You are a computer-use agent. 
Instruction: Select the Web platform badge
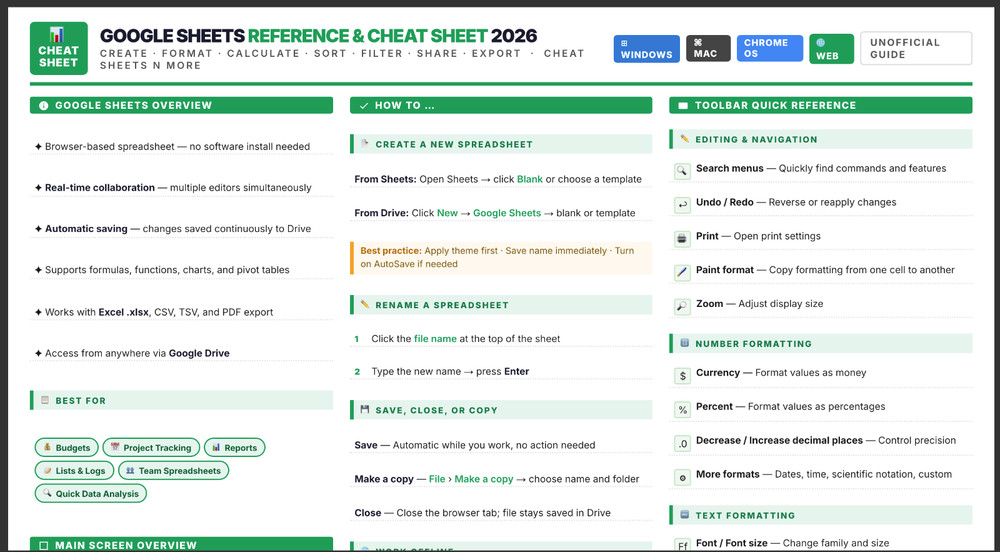click(832, 49)
